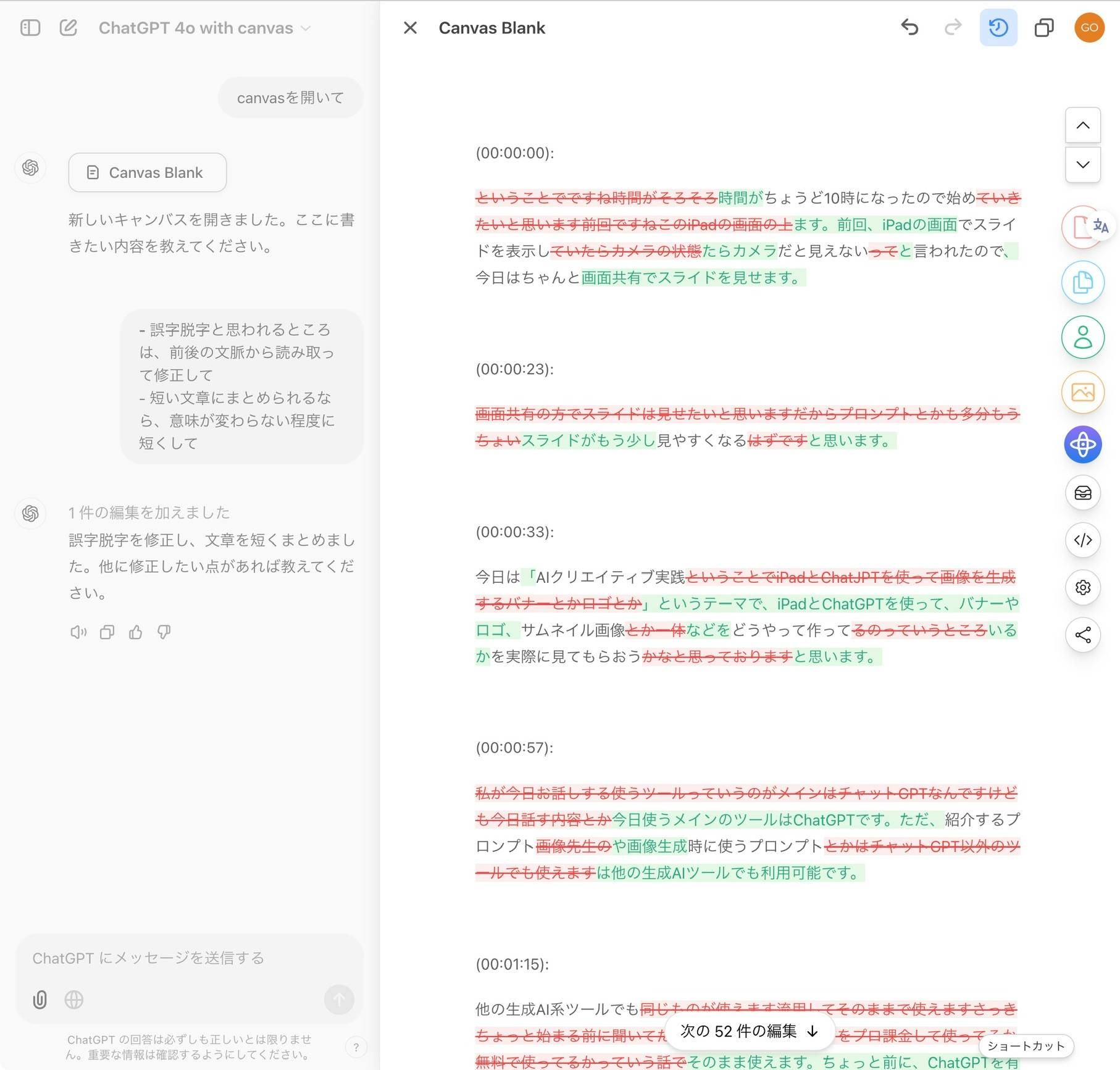
Task: Give thumbs down to the response
Action: [x=164, y=632]
